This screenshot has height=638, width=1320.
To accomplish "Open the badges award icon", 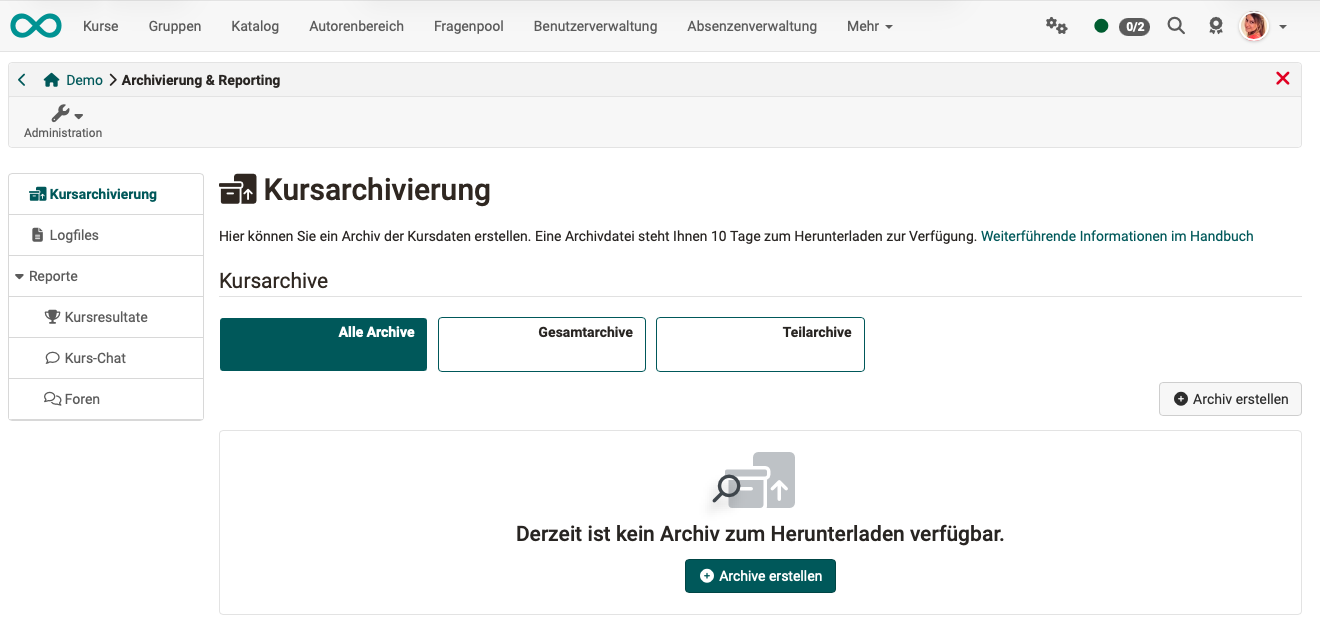I will coord(1216,26).
